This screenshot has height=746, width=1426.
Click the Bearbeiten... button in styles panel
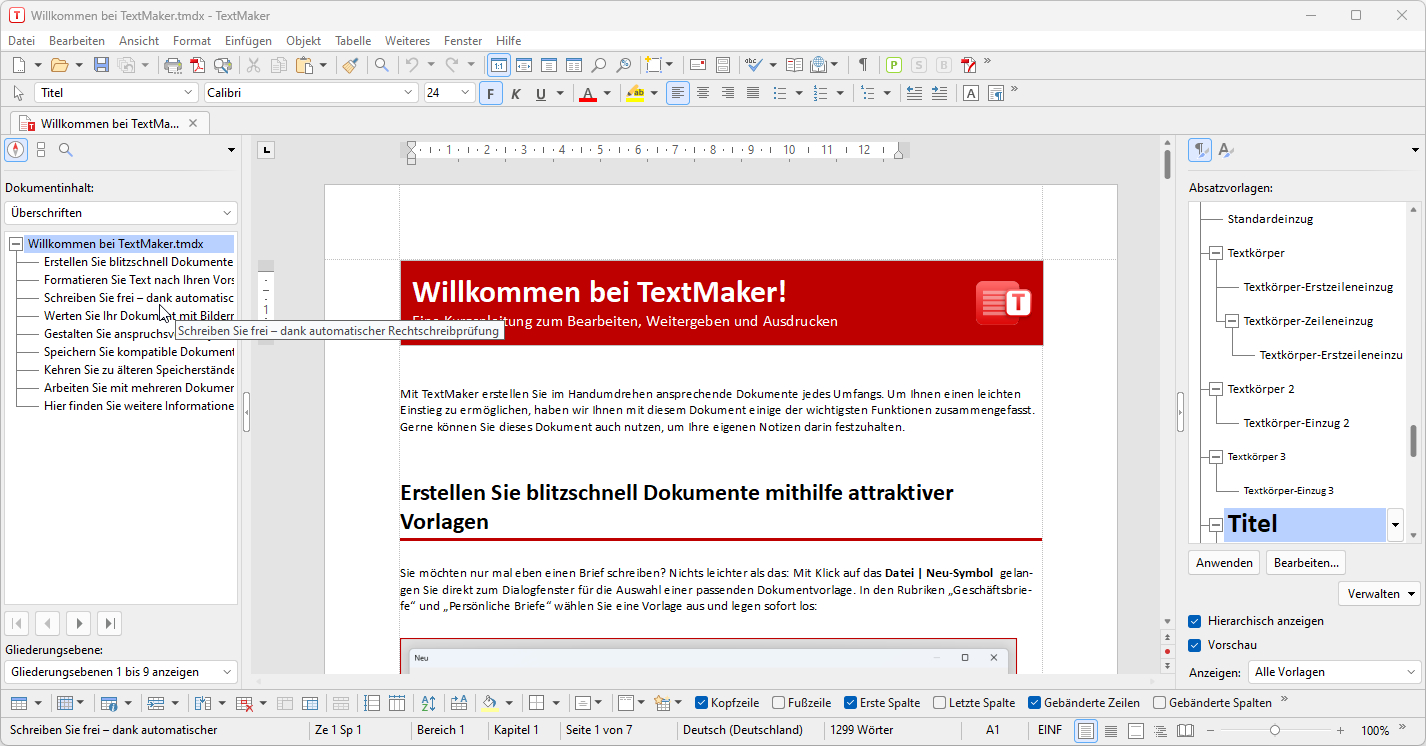[x=1306, y=563]
